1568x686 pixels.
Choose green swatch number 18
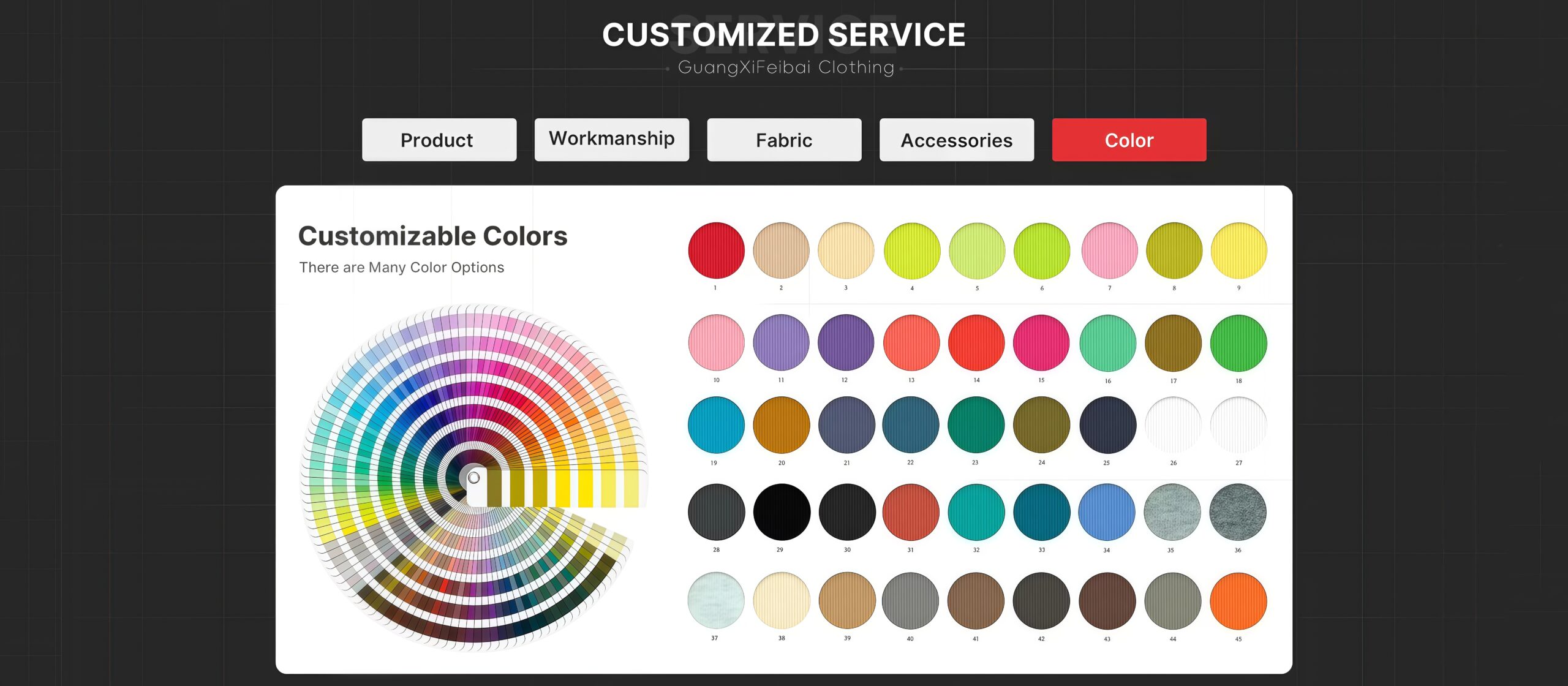1238,343
